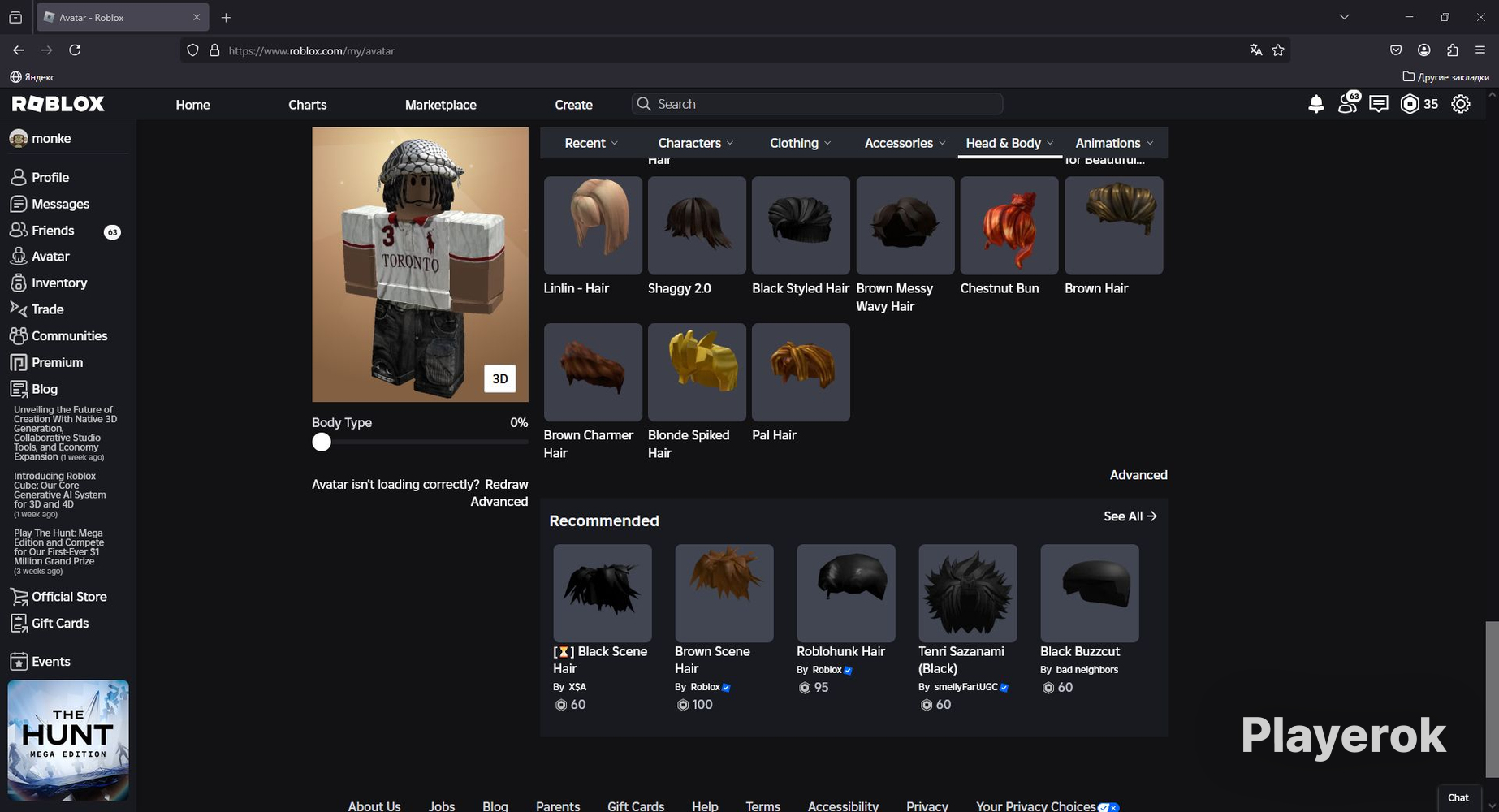Screen dimensions: 1499x812
Task: Click See All in Recommended
Action: (1130, 516)
